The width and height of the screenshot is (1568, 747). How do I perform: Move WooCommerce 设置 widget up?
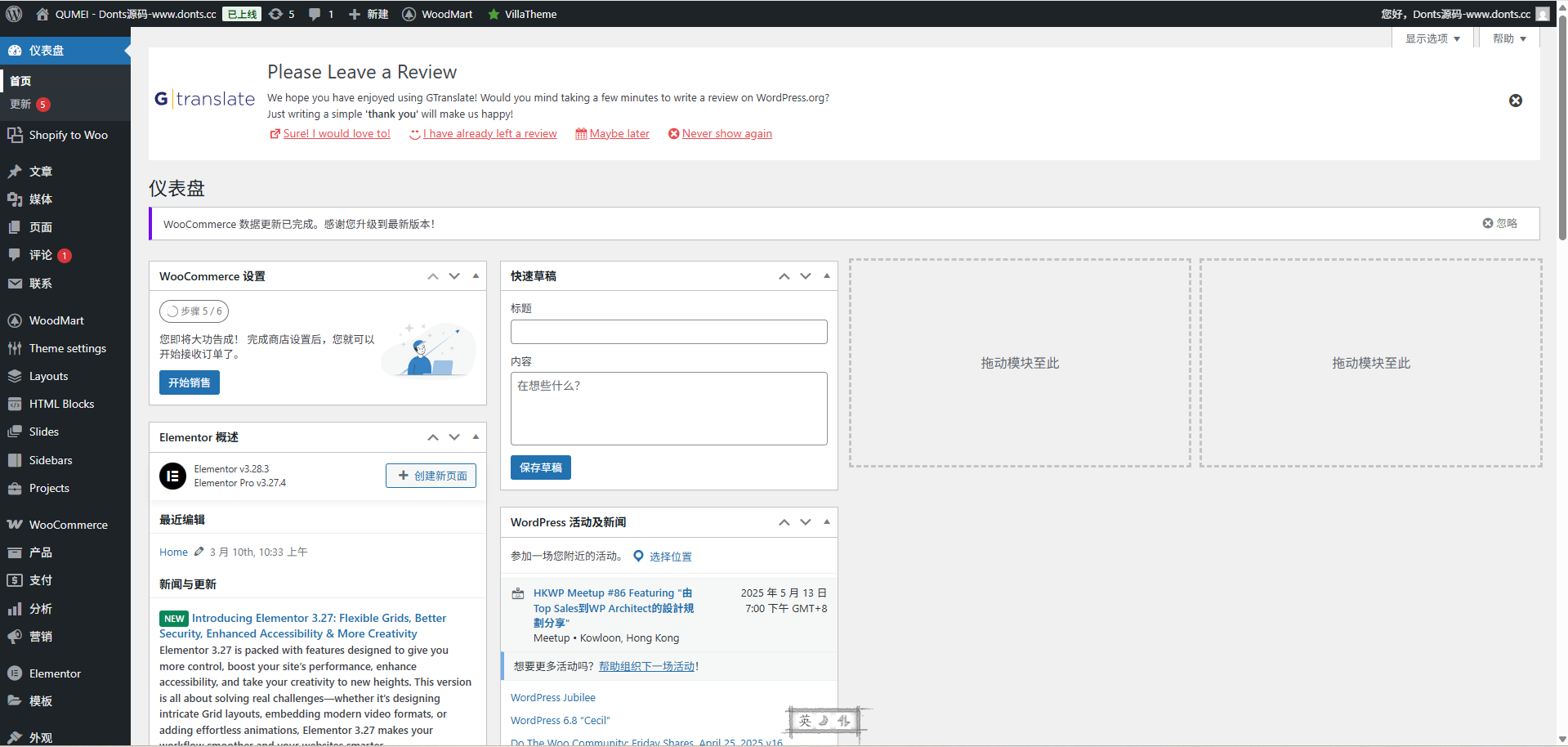click(433, 276)
